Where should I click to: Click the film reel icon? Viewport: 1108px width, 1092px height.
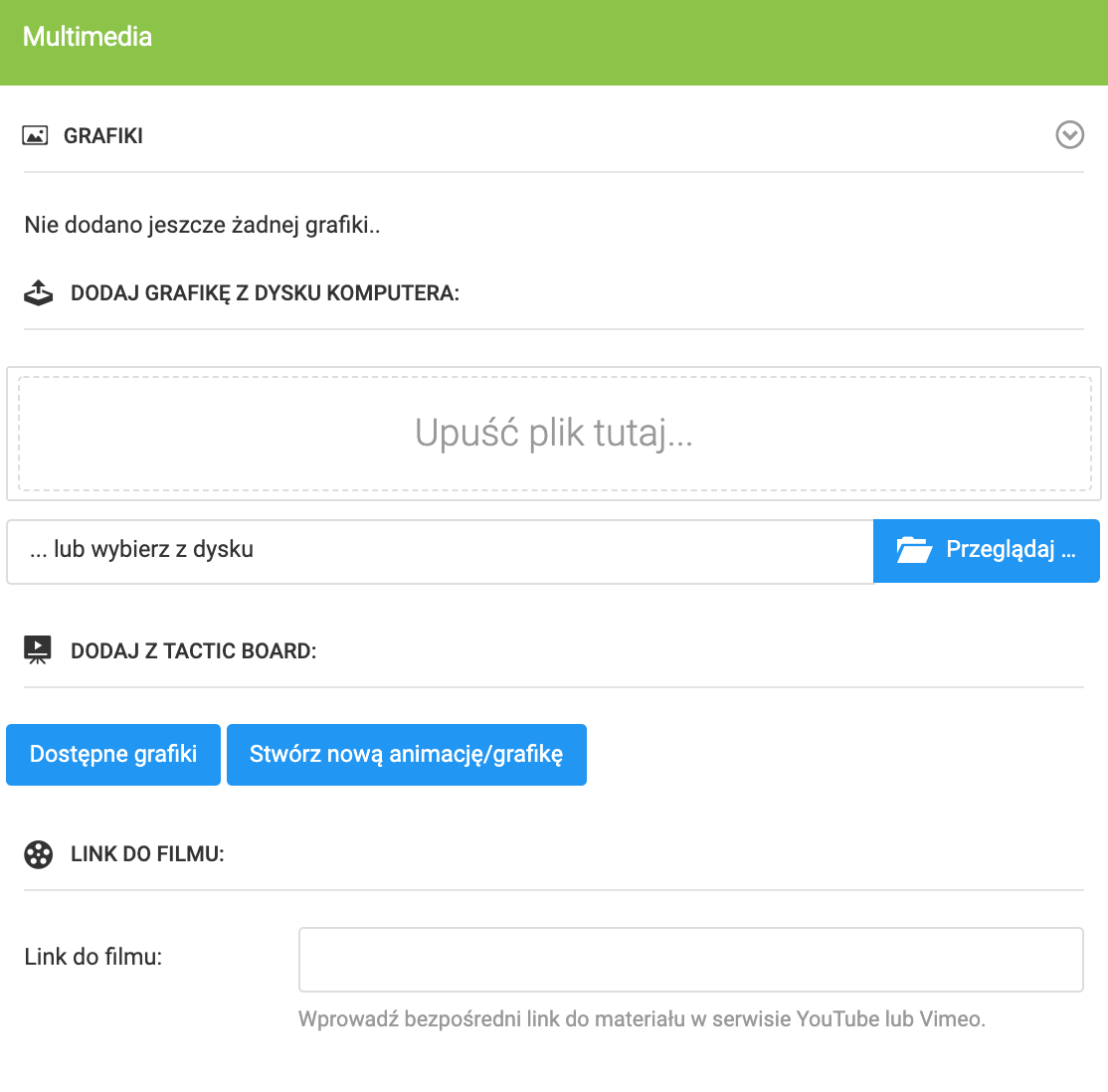pos(38,854)
